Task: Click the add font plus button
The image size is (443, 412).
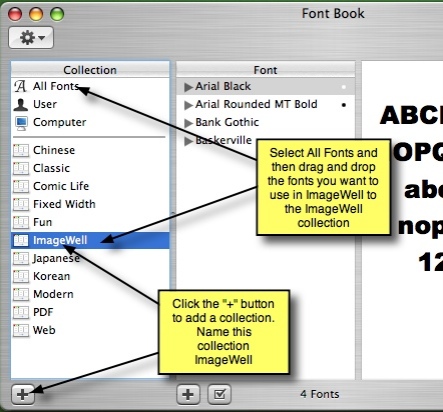Action: 188,395
